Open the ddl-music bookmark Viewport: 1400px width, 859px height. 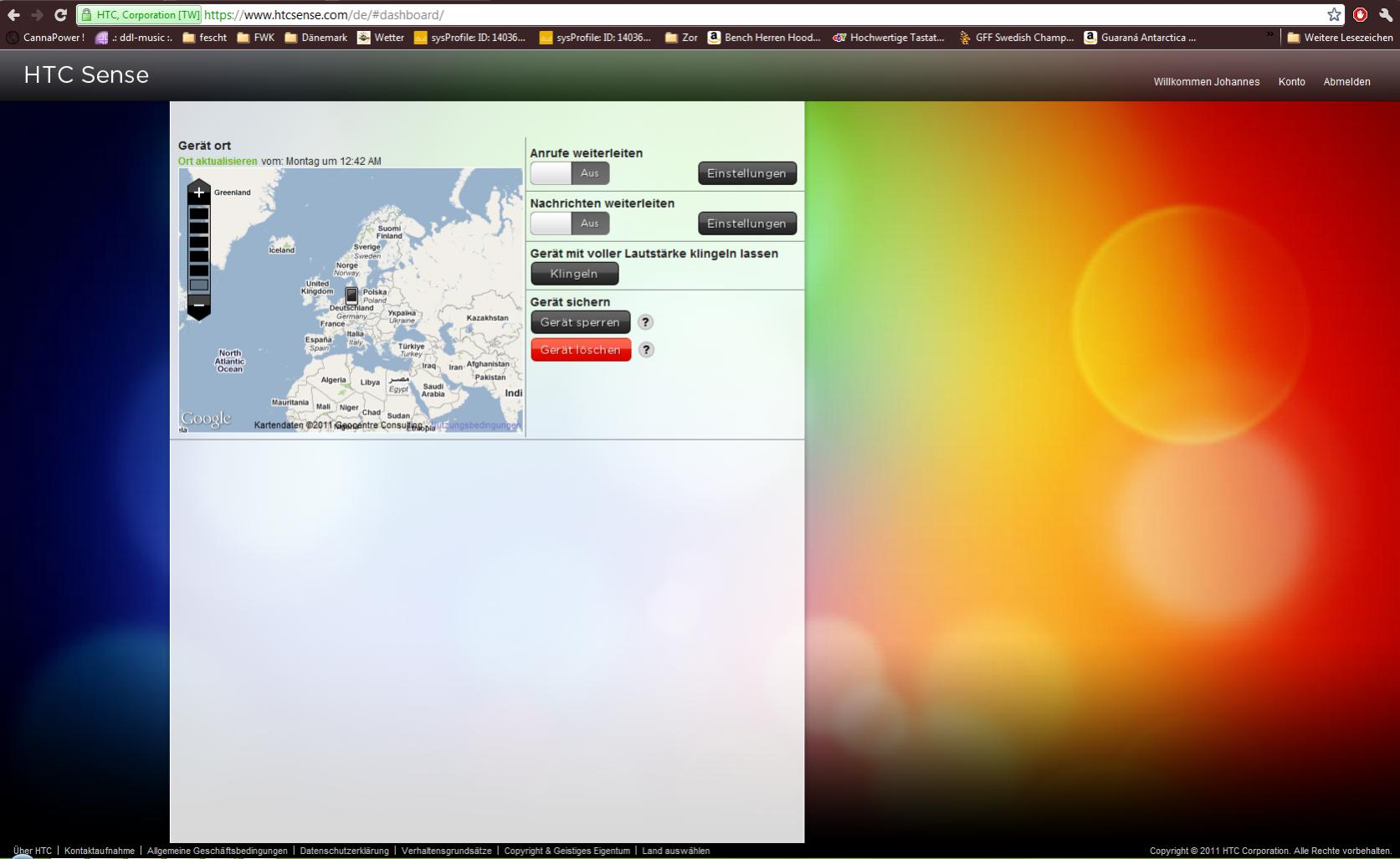pyautogui.click(x=134, y=38)
